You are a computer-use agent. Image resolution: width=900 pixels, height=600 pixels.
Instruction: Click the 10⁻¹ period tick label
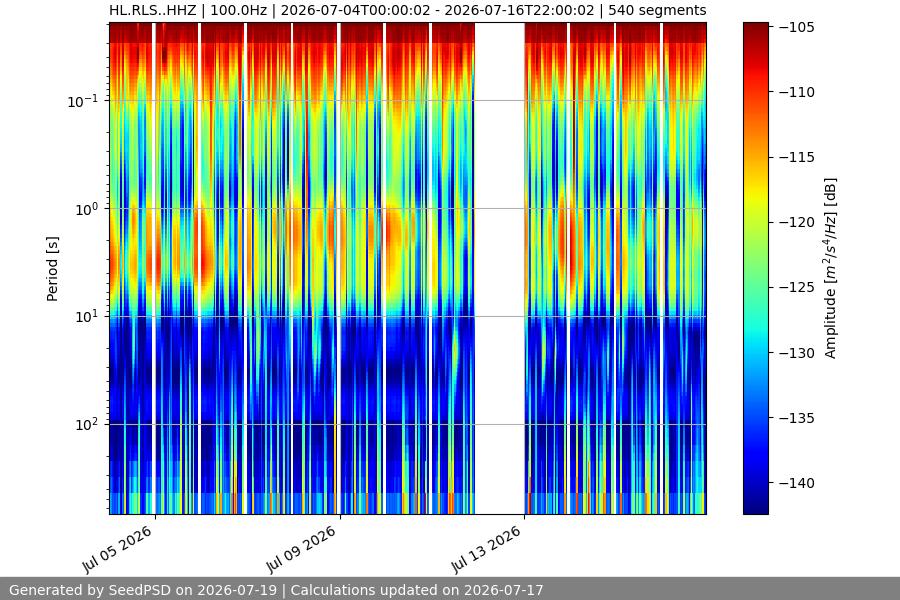pyautogui.click(x=82, y=101)
